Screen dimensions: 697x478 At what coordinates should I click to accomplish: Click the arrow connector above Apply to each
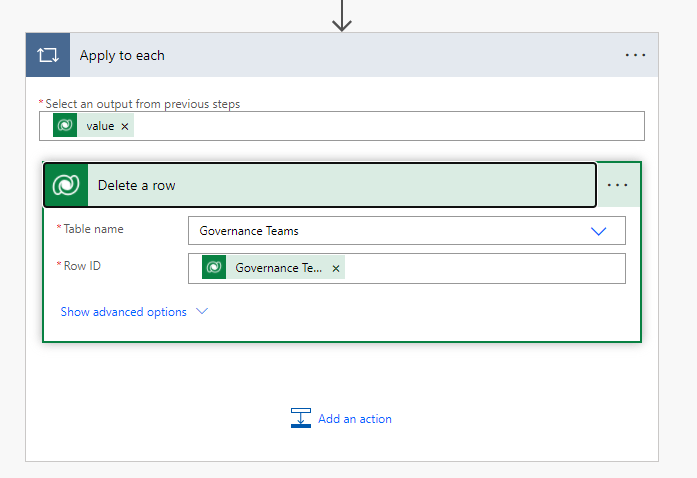pos(342,15)
